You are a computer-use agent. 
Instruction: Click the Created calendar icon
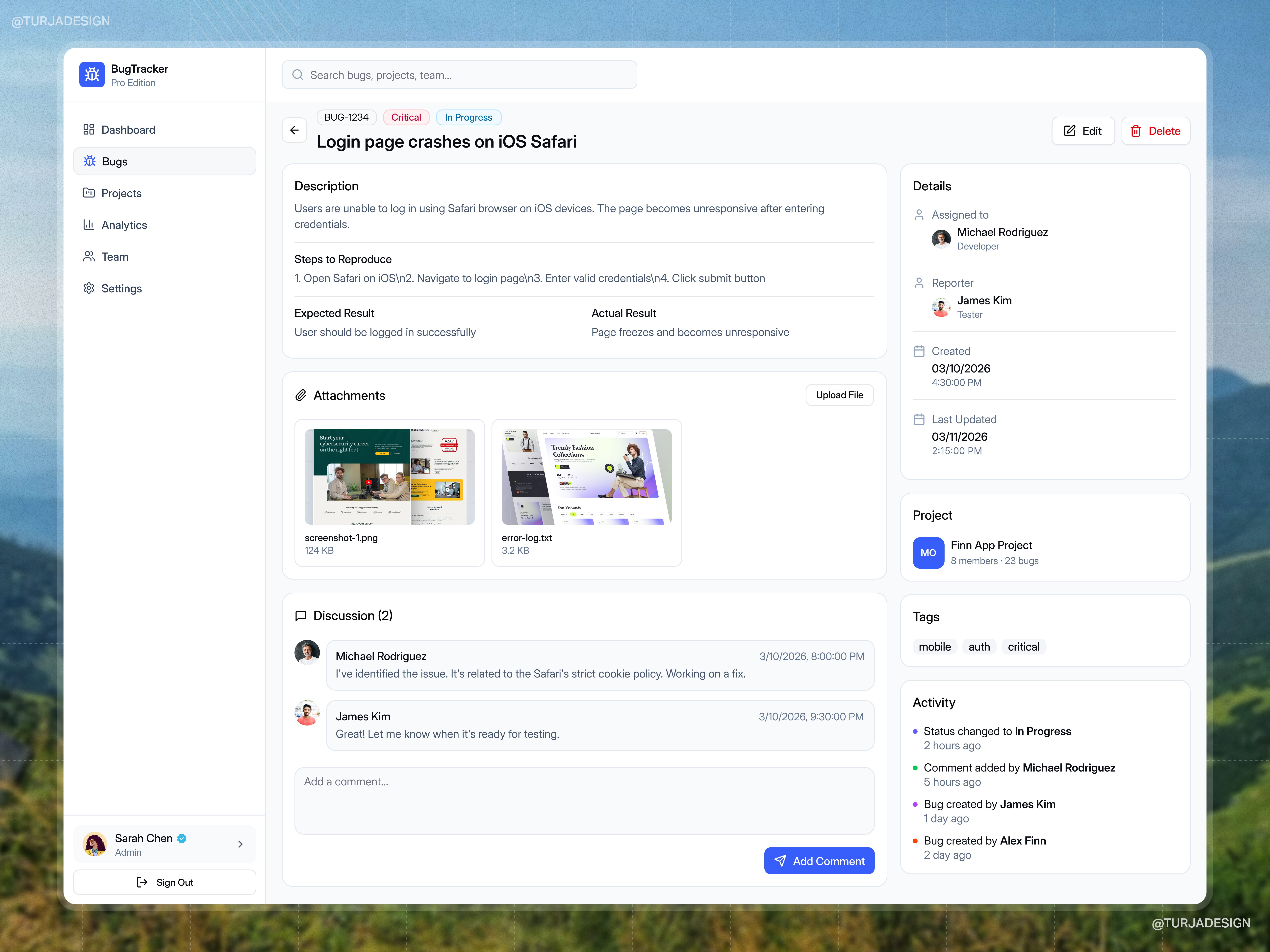(x=919, y=351)
